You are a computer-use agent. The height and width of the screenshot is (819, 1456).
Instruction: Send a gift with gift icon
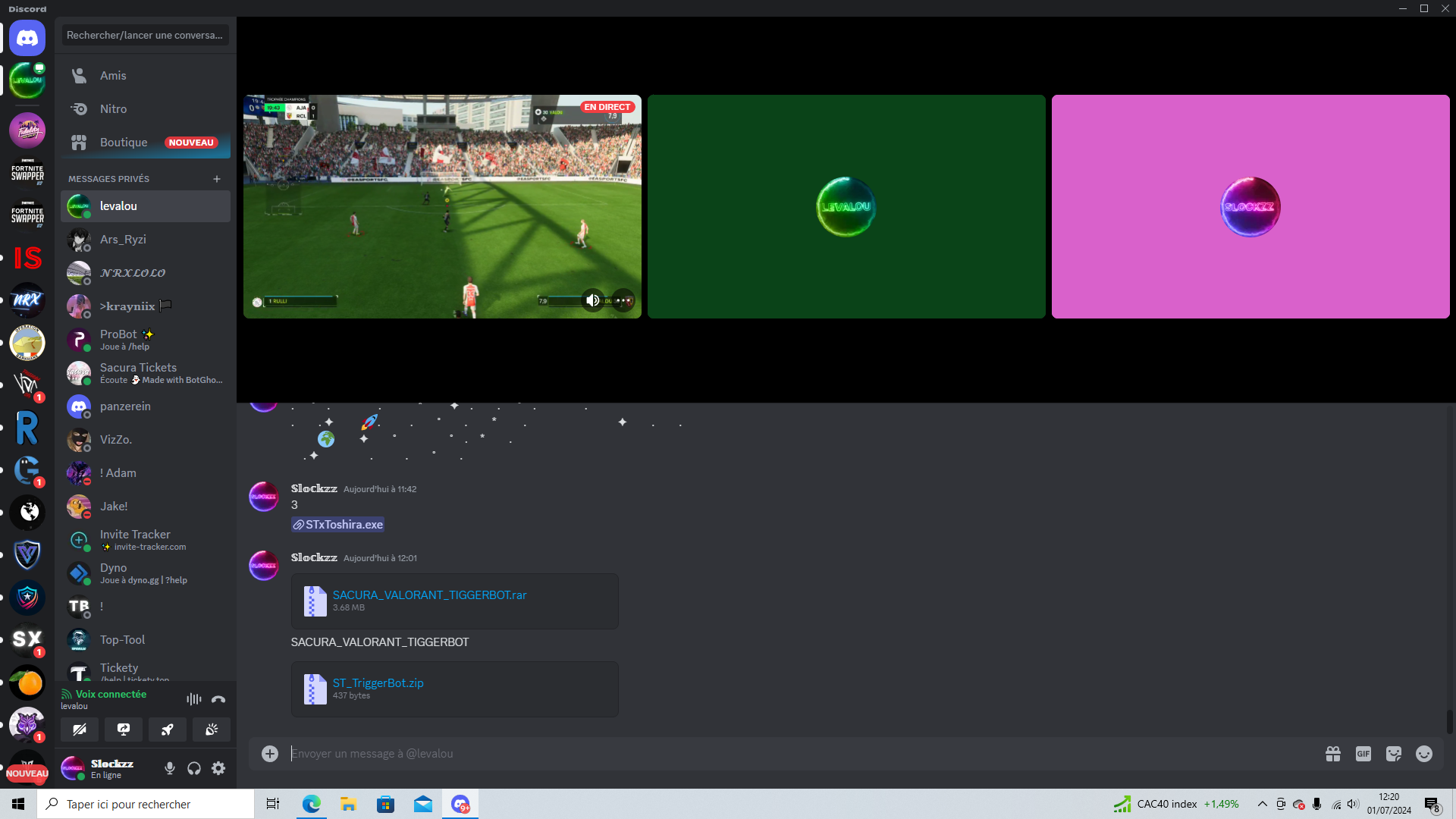click(x=1333, y=753)
